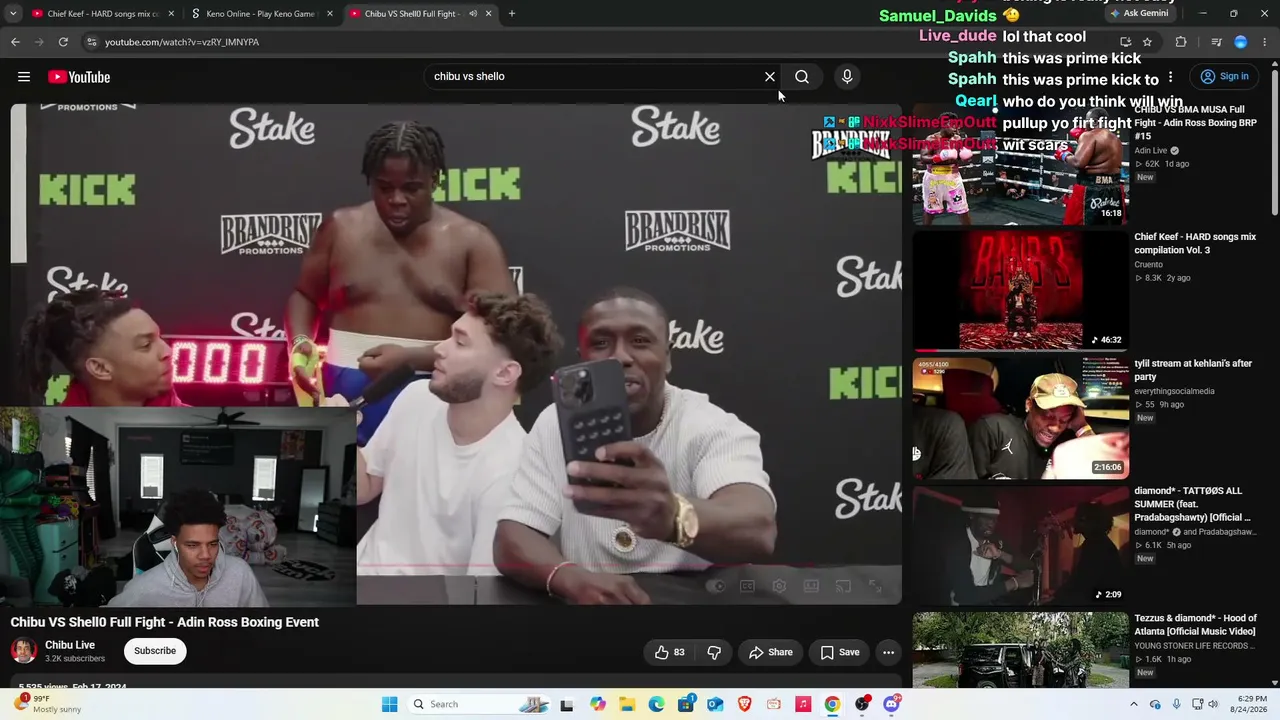Launch File Explorer from the taskbar

click(x=627, y=704)
